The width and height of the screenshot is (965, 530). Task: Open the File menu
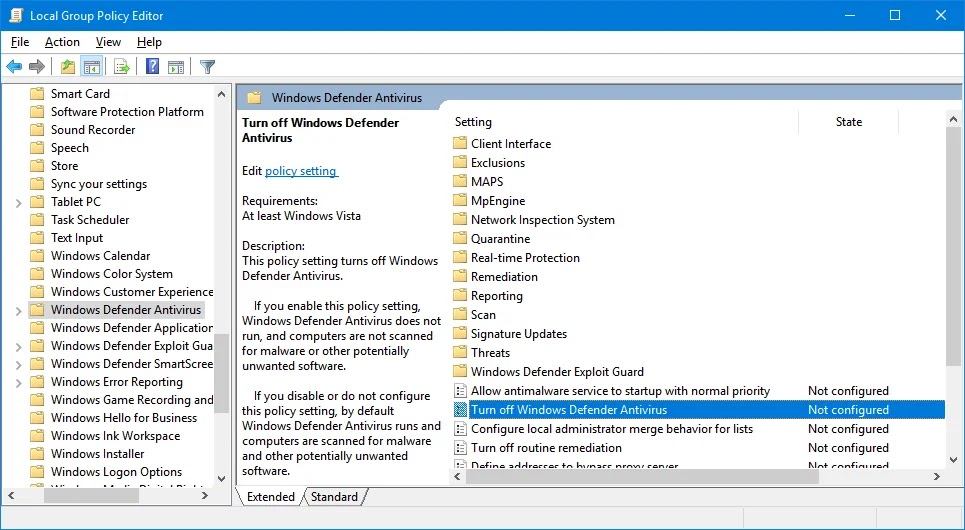click(x=20, y=42)
